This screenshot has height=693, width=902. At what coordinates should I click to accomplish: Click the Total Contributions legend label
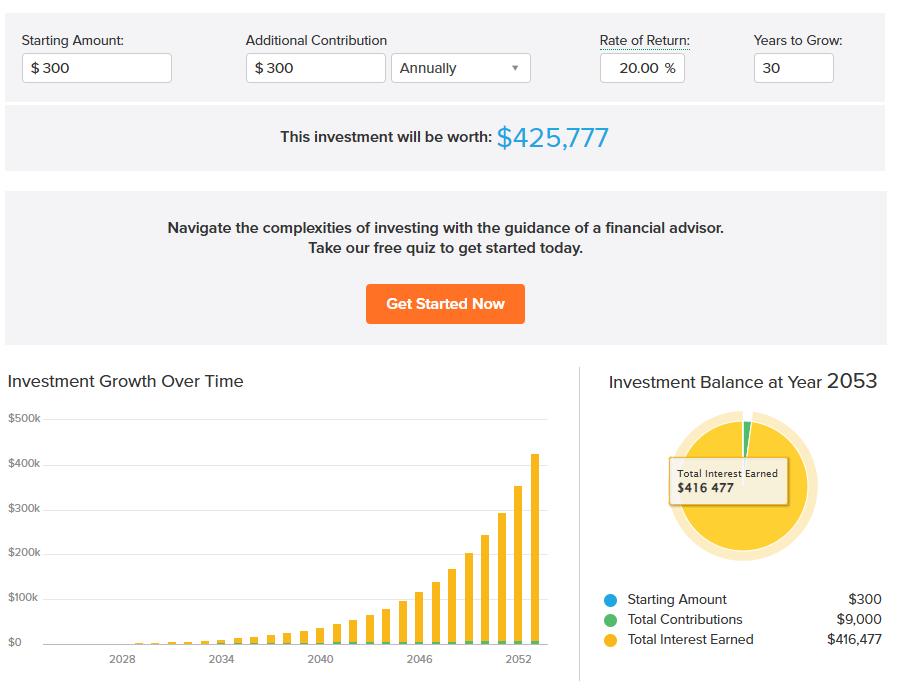[685, 620]
